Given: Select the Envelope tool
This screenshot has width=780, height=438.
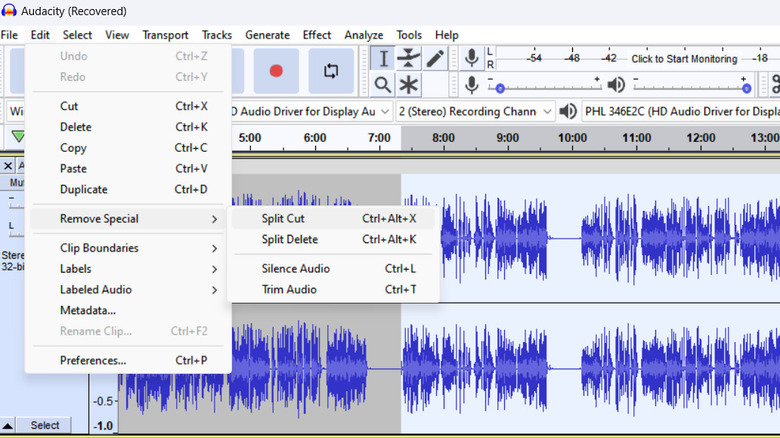Looking at the screenshot, I should (x=408, y=59).
